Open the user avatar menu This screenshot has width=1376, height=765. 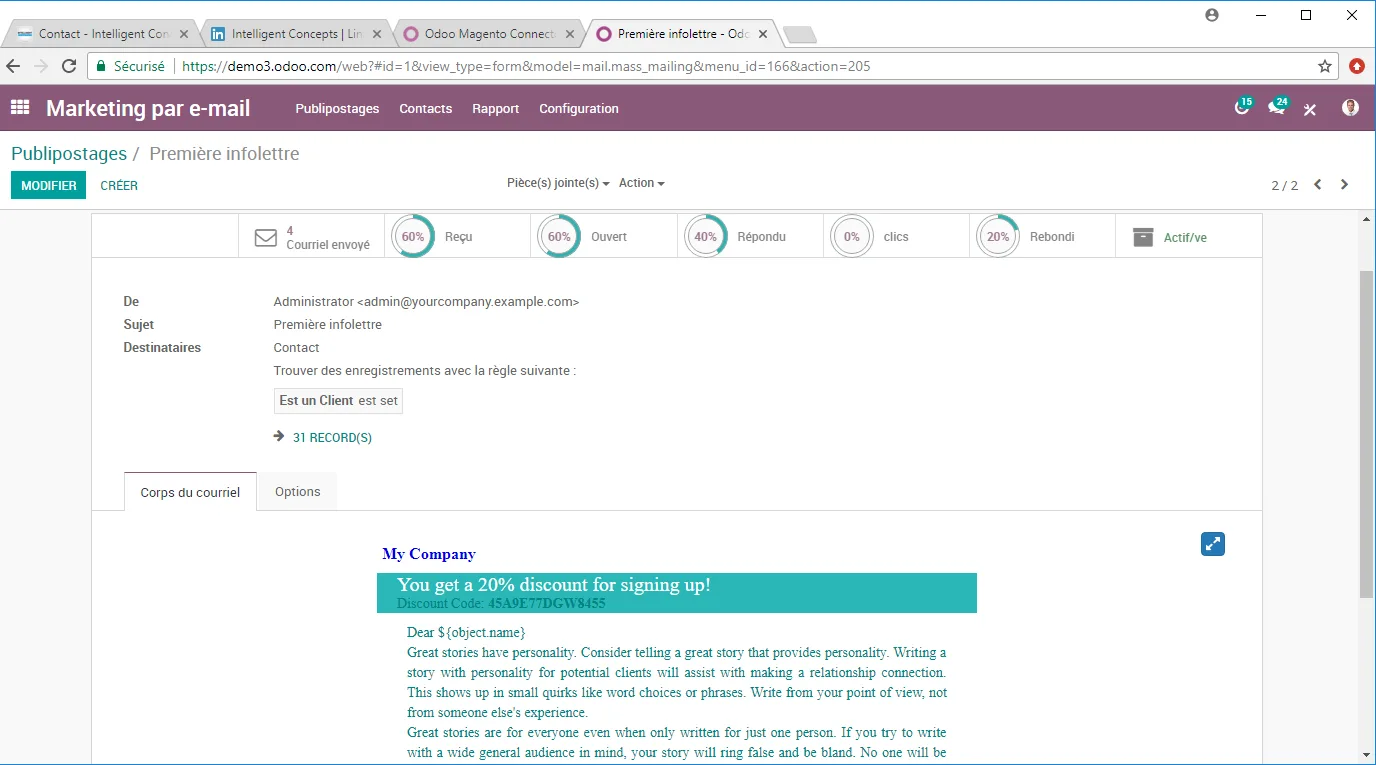[1350, 108]
